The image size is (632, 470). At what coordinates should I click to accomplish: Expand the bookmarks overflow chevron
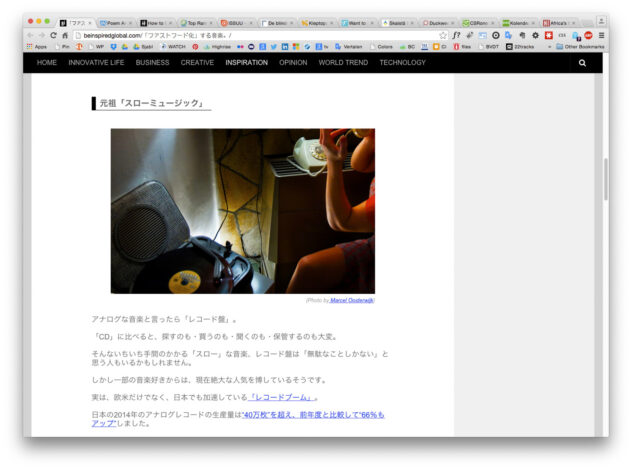click(x=548, y=47)
